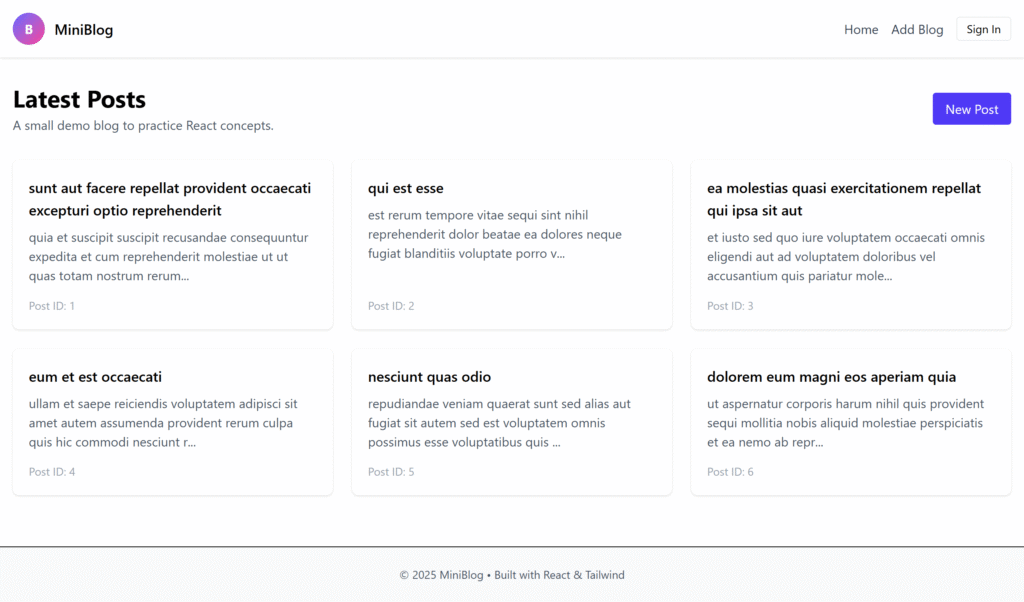The height and width of the screenshot is (602, 1024).
Task: Click the MiniBlog brand name
Action: point(84,30)
